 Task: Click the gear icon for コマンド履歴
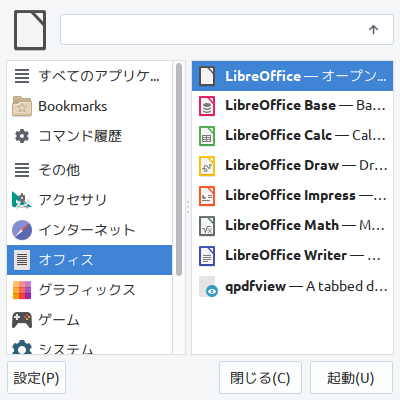[22, 136]
